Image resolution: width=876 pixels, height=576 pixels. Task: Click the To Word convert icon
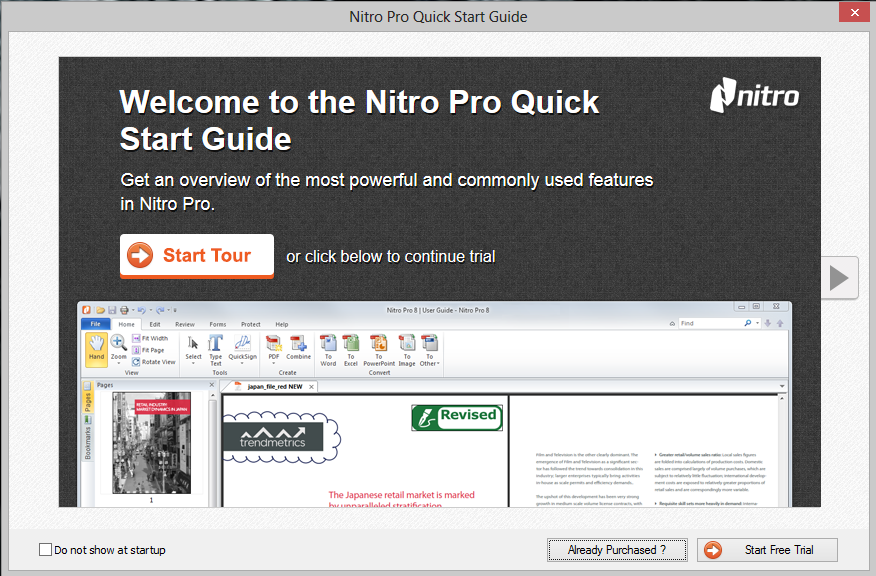click(x=328, y=350)
